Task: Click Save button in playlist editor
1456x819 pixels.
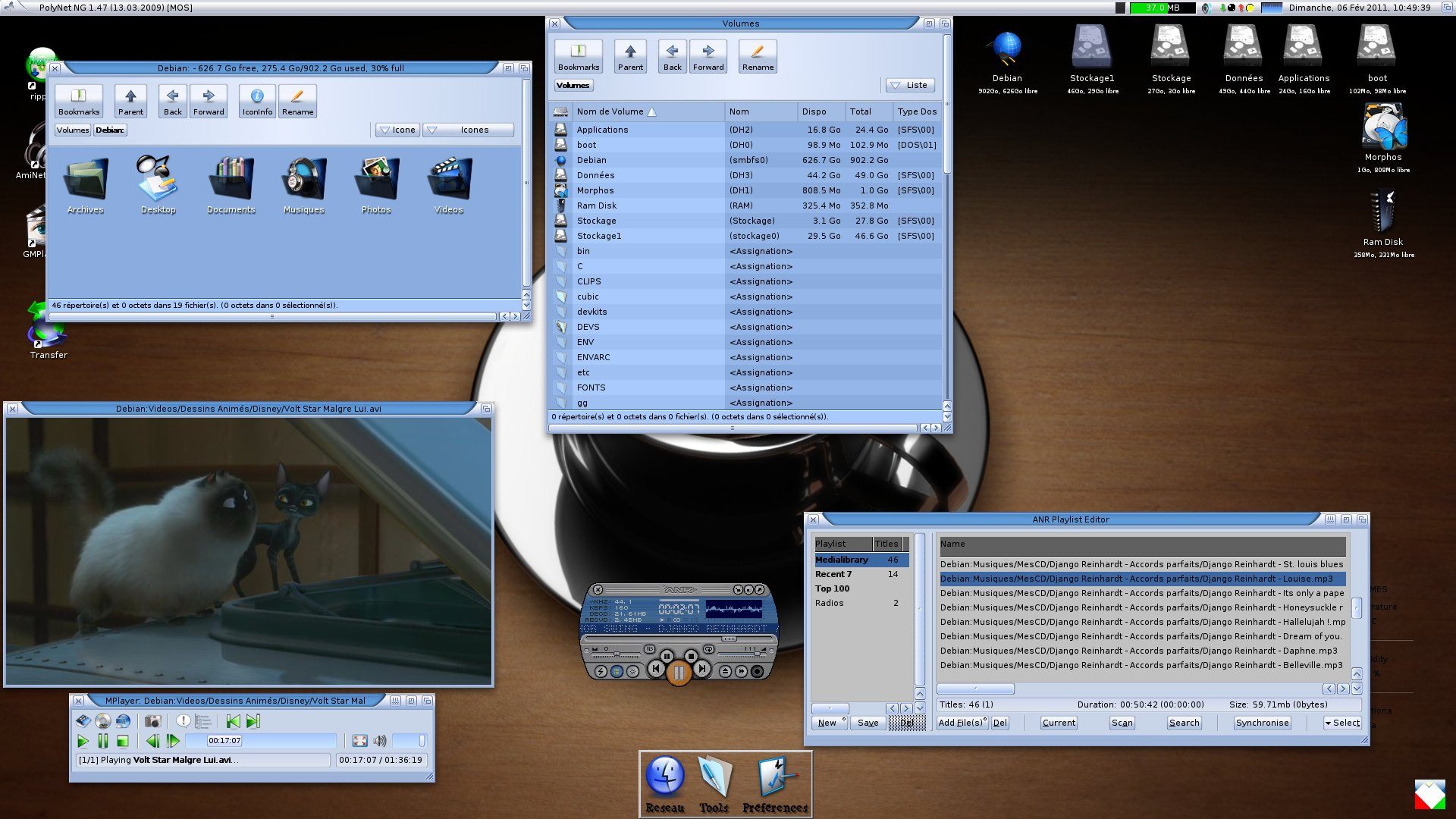Action: coord(868,723)
